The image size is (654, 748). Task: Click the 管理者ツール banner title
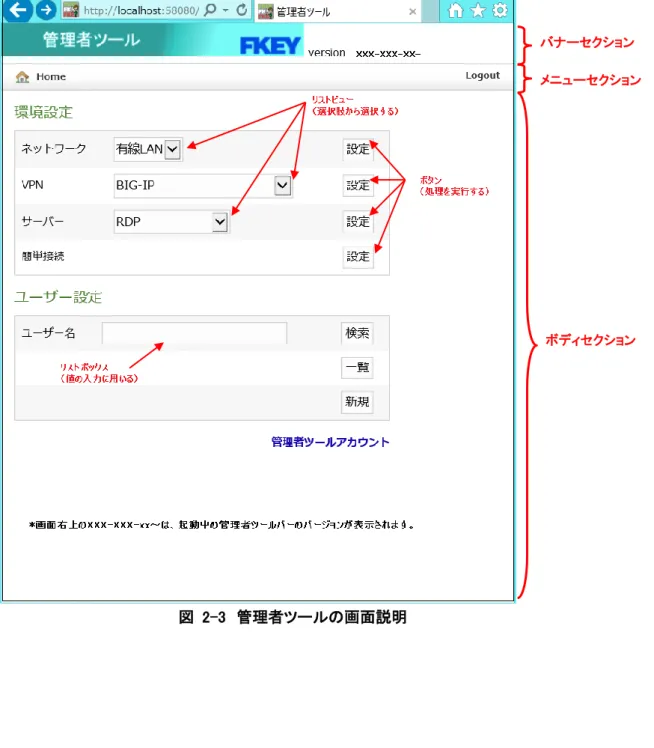92,40
